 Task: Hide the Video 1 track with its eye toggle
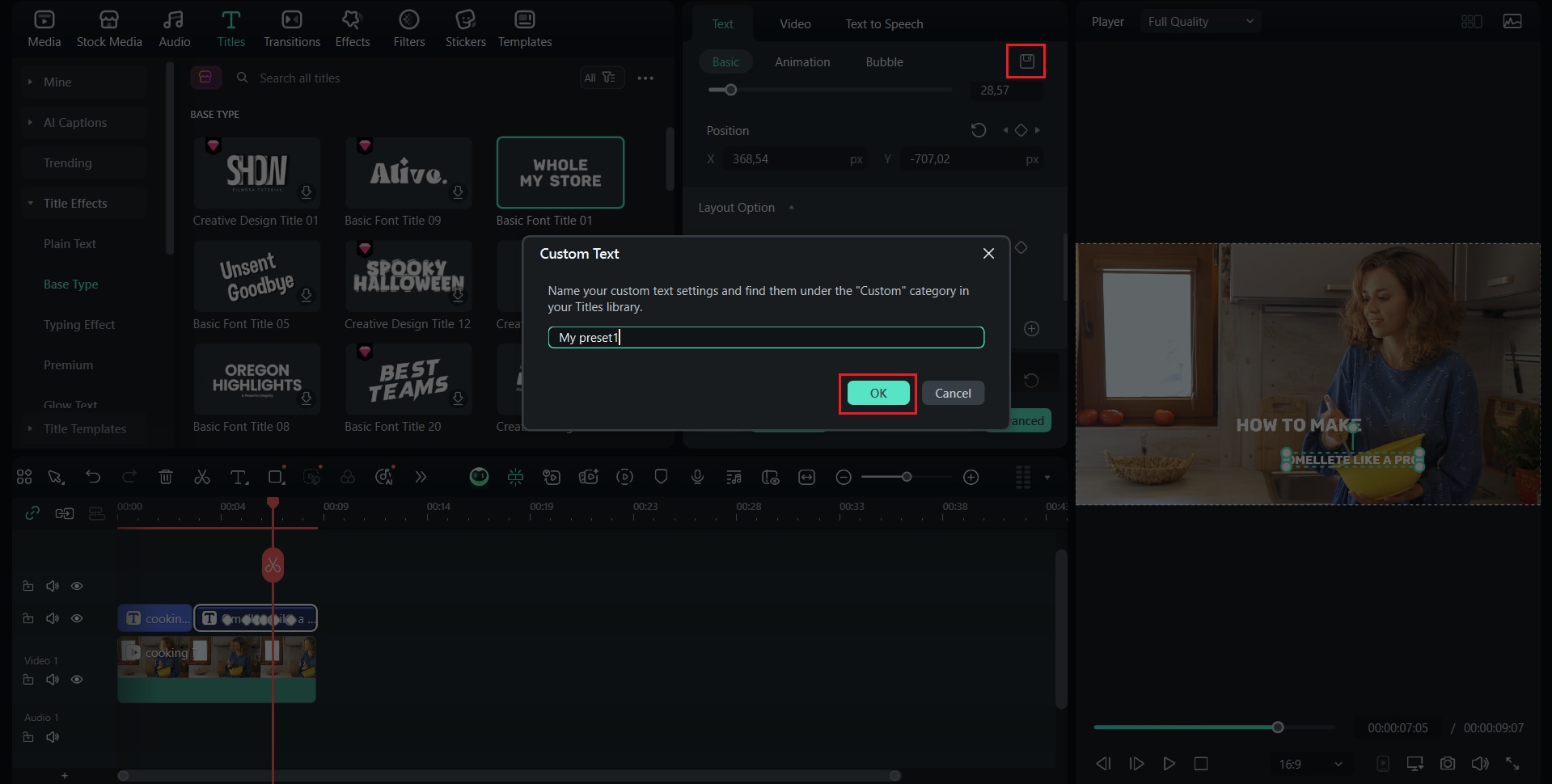point(77,679)
